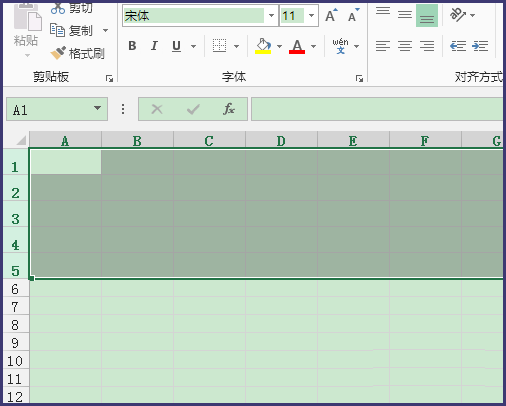Click the font size box showing 11
Viewport: 506px width, 406px height.
coord(292,16)
